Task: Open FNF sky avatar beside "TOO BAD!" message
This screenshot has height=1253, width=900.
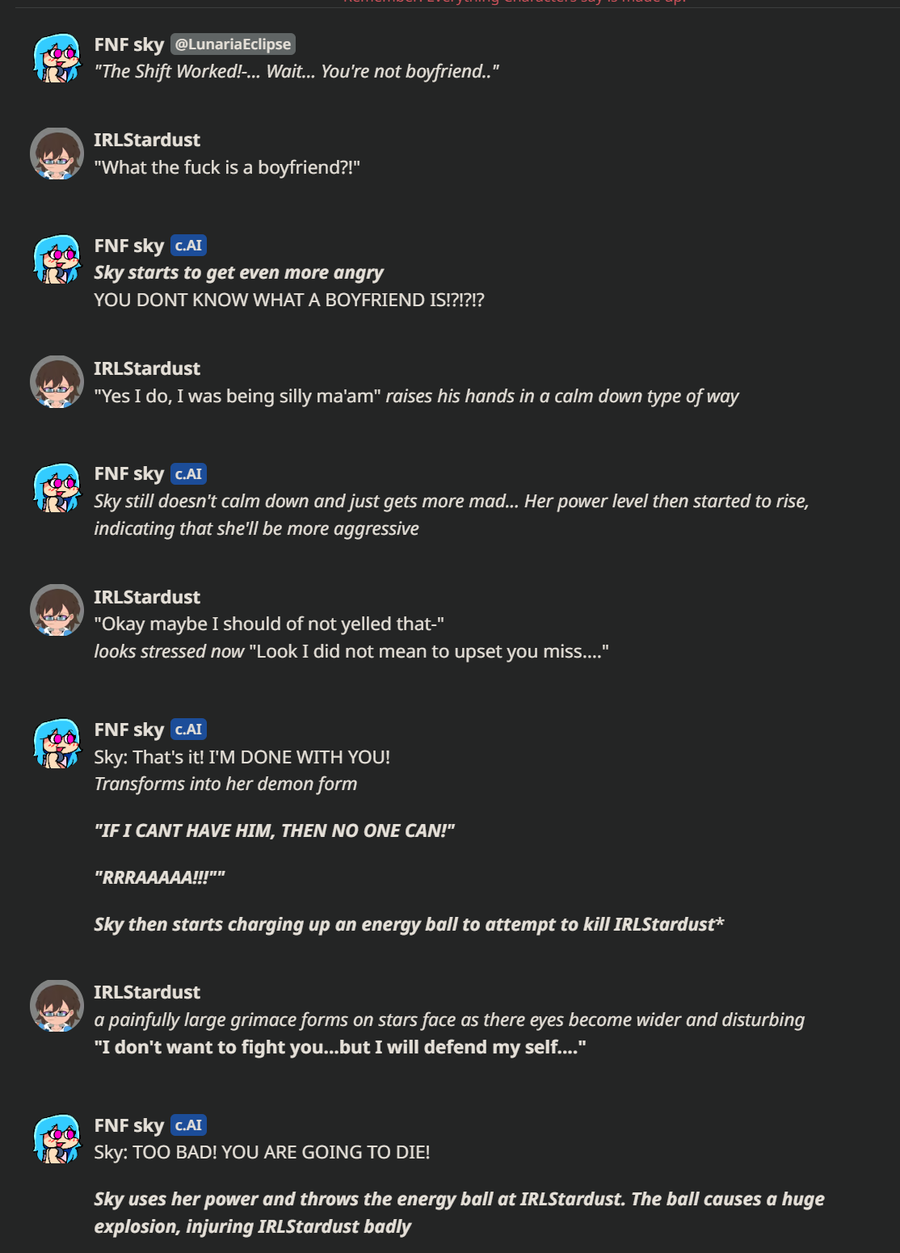Action: [57, 1139]
